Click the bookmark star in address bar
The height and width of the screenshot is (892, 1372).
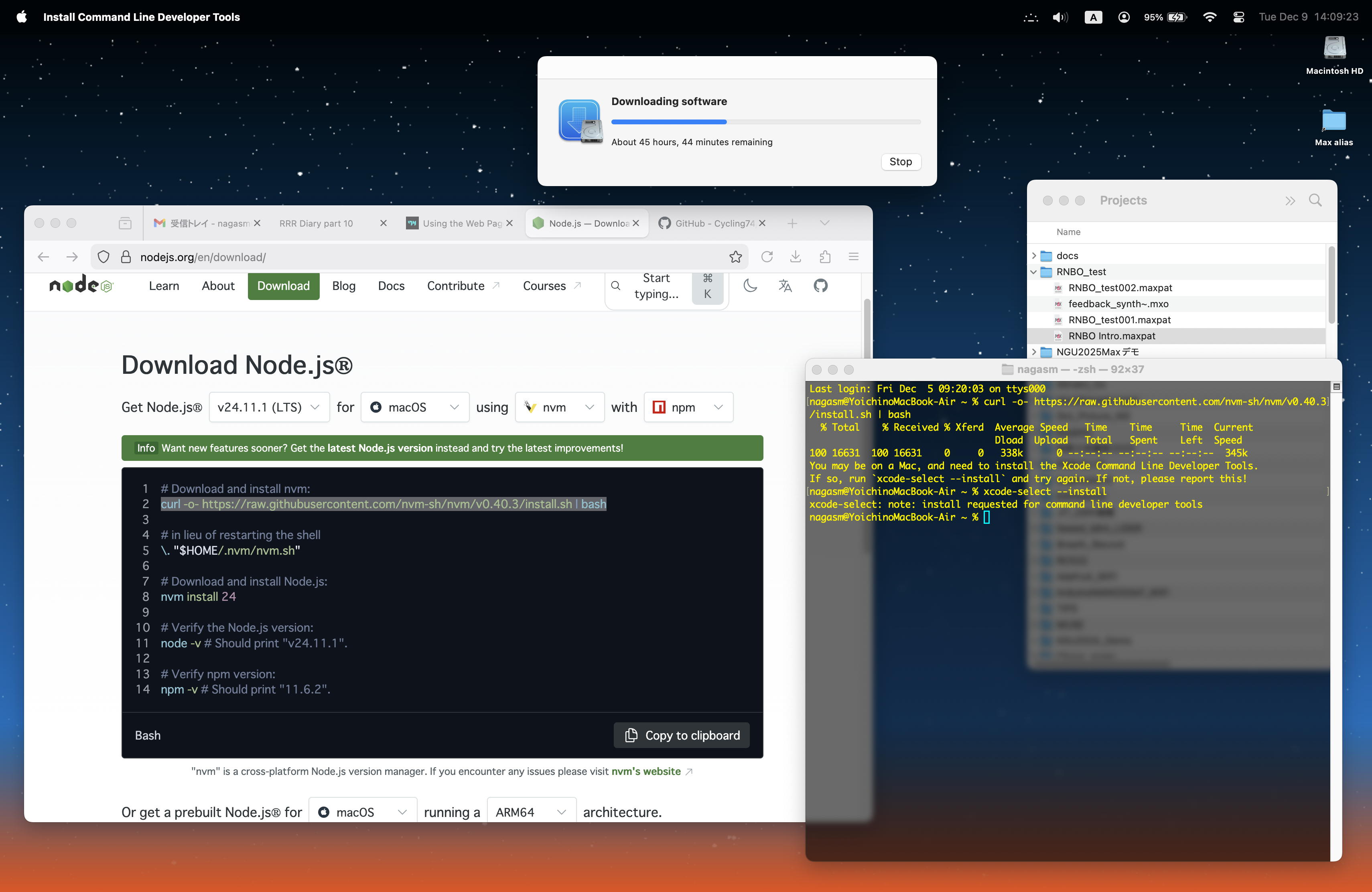click(x=735, y=257)
